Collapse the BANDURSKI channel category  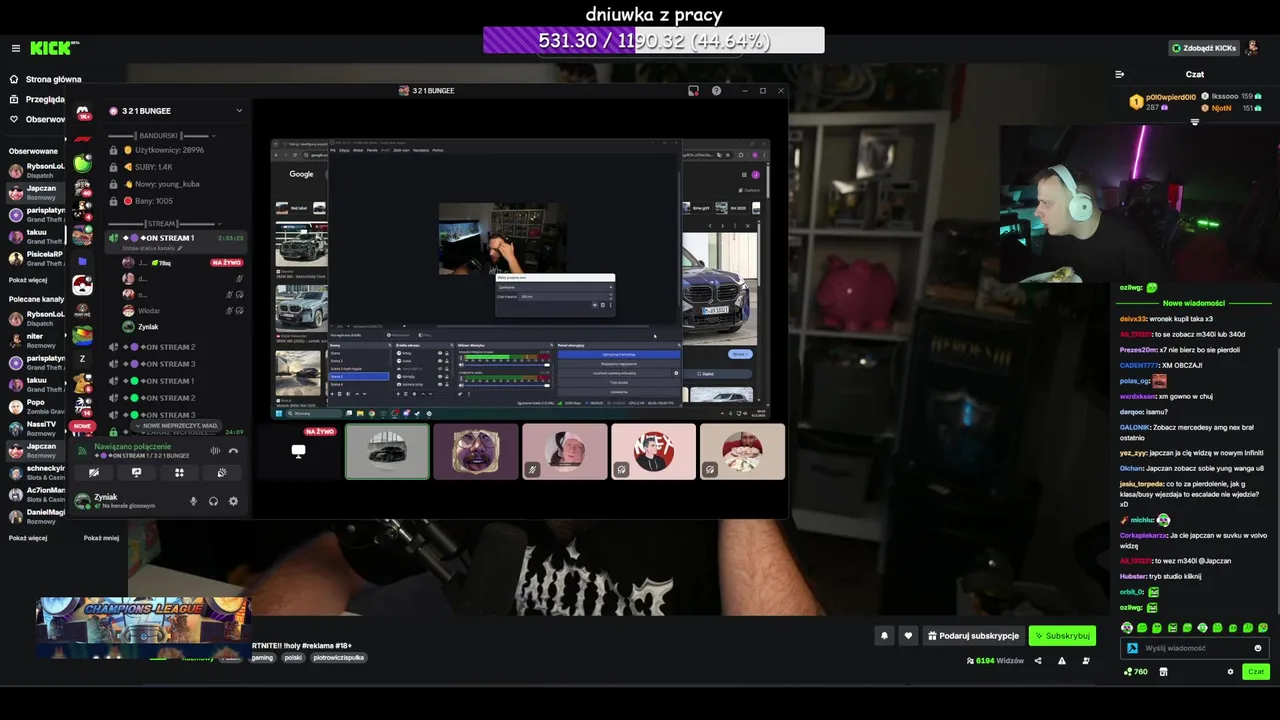click(x=159, y=135)
